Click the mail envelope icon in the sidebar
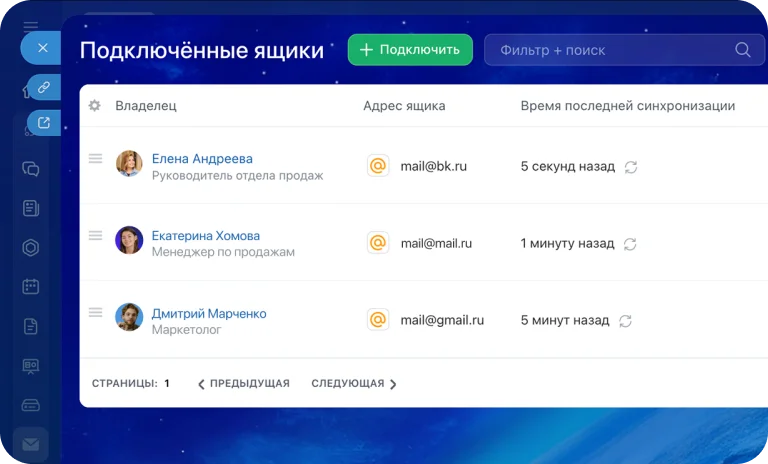Screen dimensions: 768x464 (x=31, y=443)
